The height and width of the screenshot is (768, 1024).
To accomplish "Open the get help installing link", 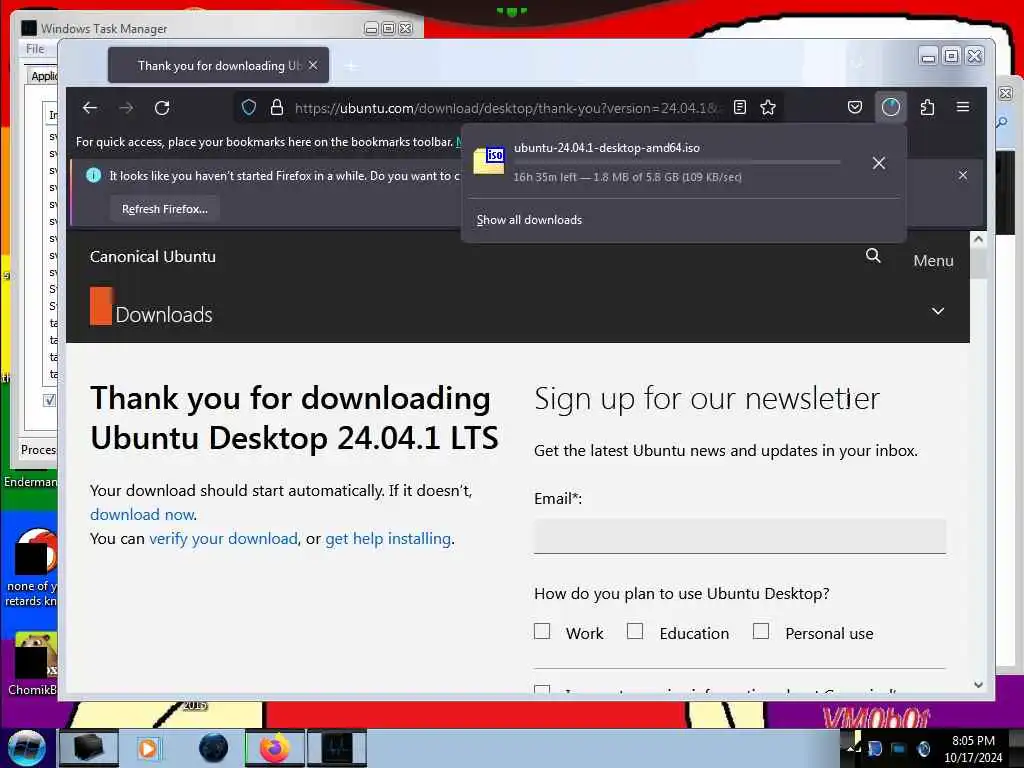I will pyautogui.click(x=388, y=539).
